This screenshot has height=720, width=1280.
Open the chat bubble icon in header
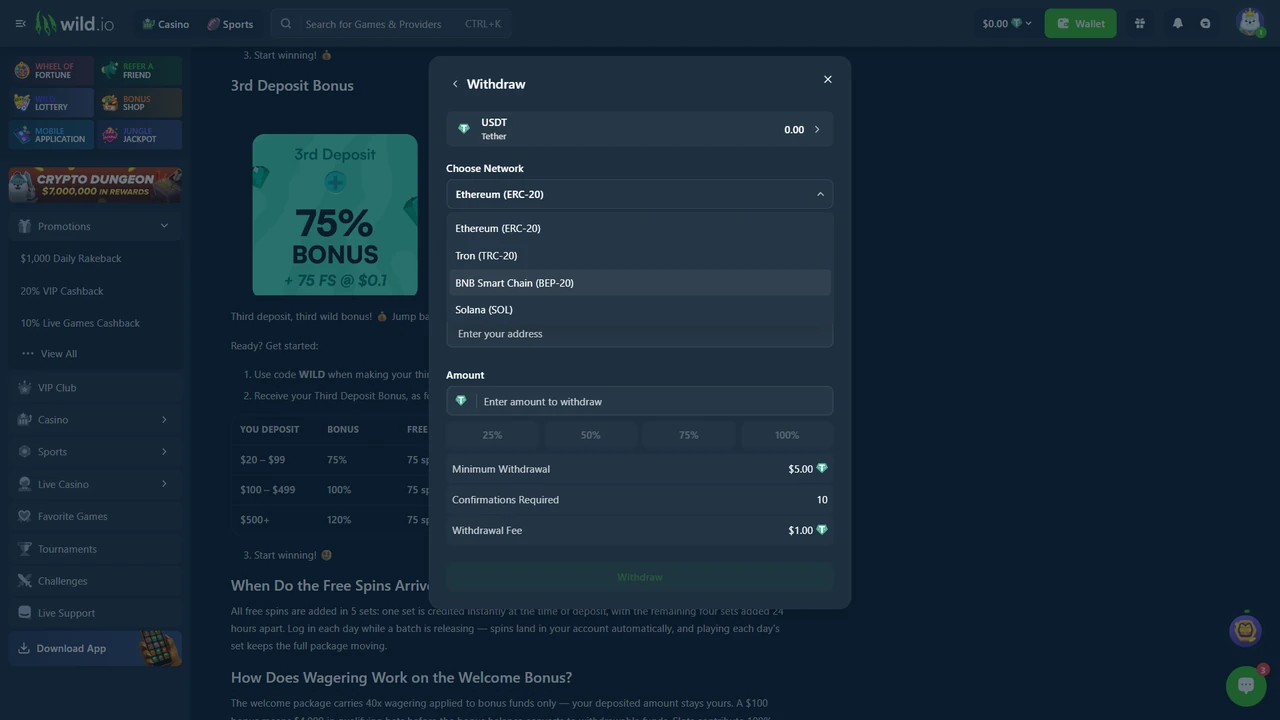click(x=1205, y=23)
